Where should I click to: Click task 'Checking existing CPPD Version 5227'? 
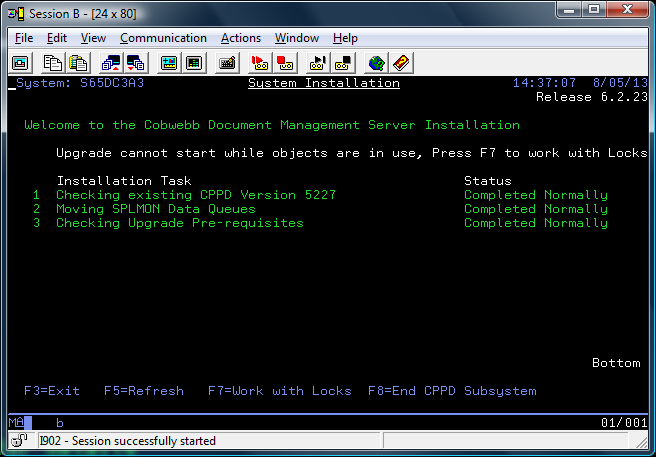pos(196,195)
